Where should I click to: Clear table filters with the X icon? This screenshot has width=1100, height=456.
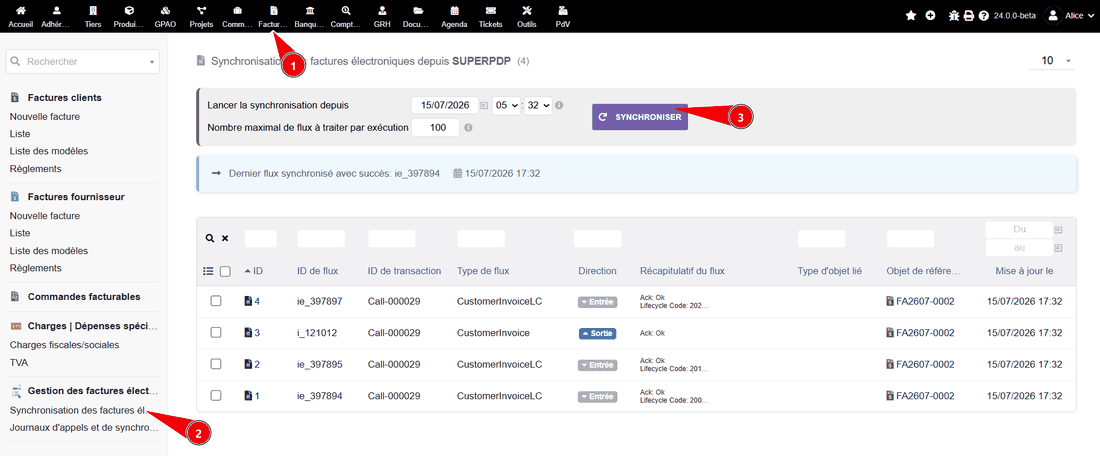click(x=225, y=239)
